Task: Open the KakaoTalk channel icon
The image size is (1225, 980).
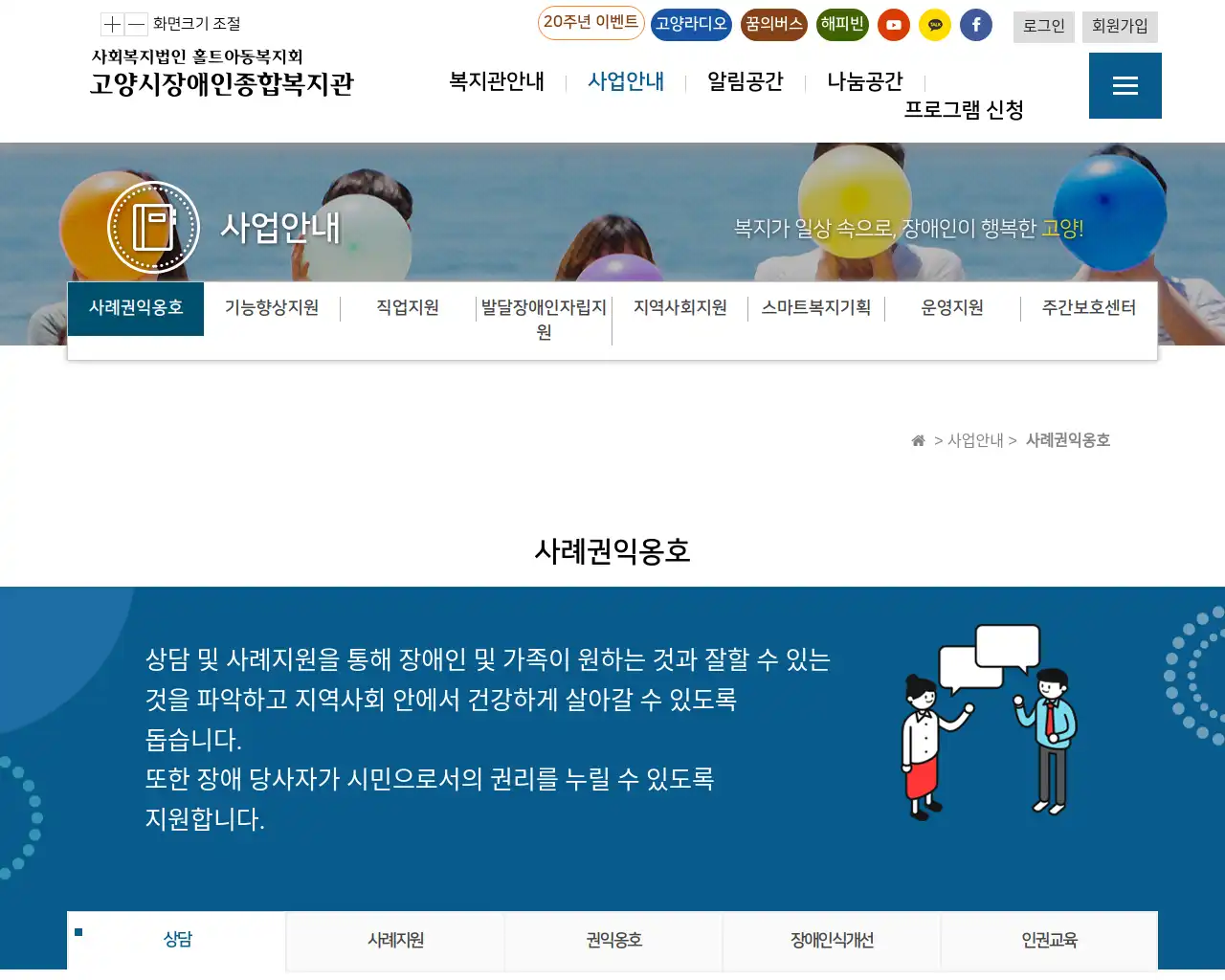Action: point(935,25)
